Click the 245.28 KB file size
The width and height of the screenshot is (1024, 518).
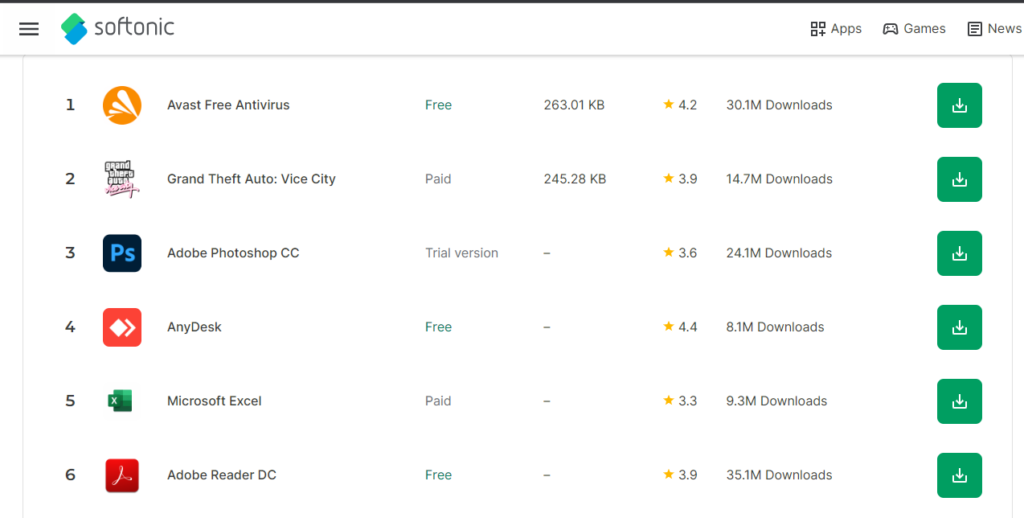tap(575, 179)
